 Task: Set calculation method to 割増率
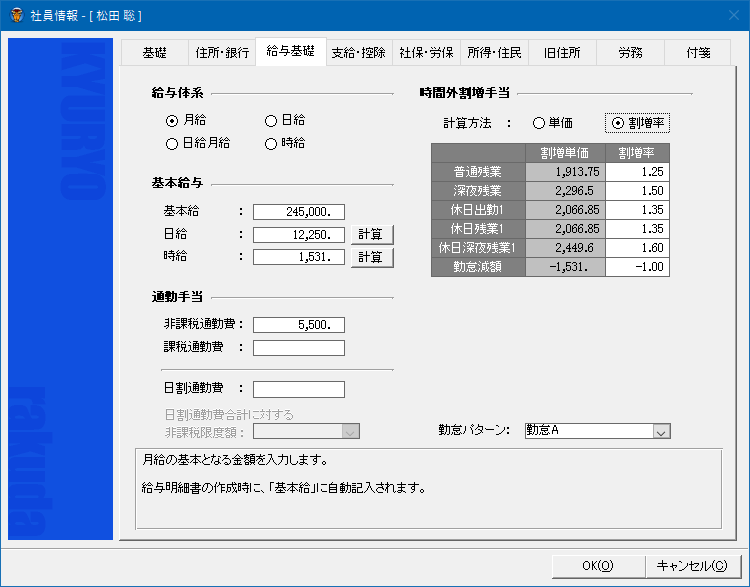[x=637, y=123]
